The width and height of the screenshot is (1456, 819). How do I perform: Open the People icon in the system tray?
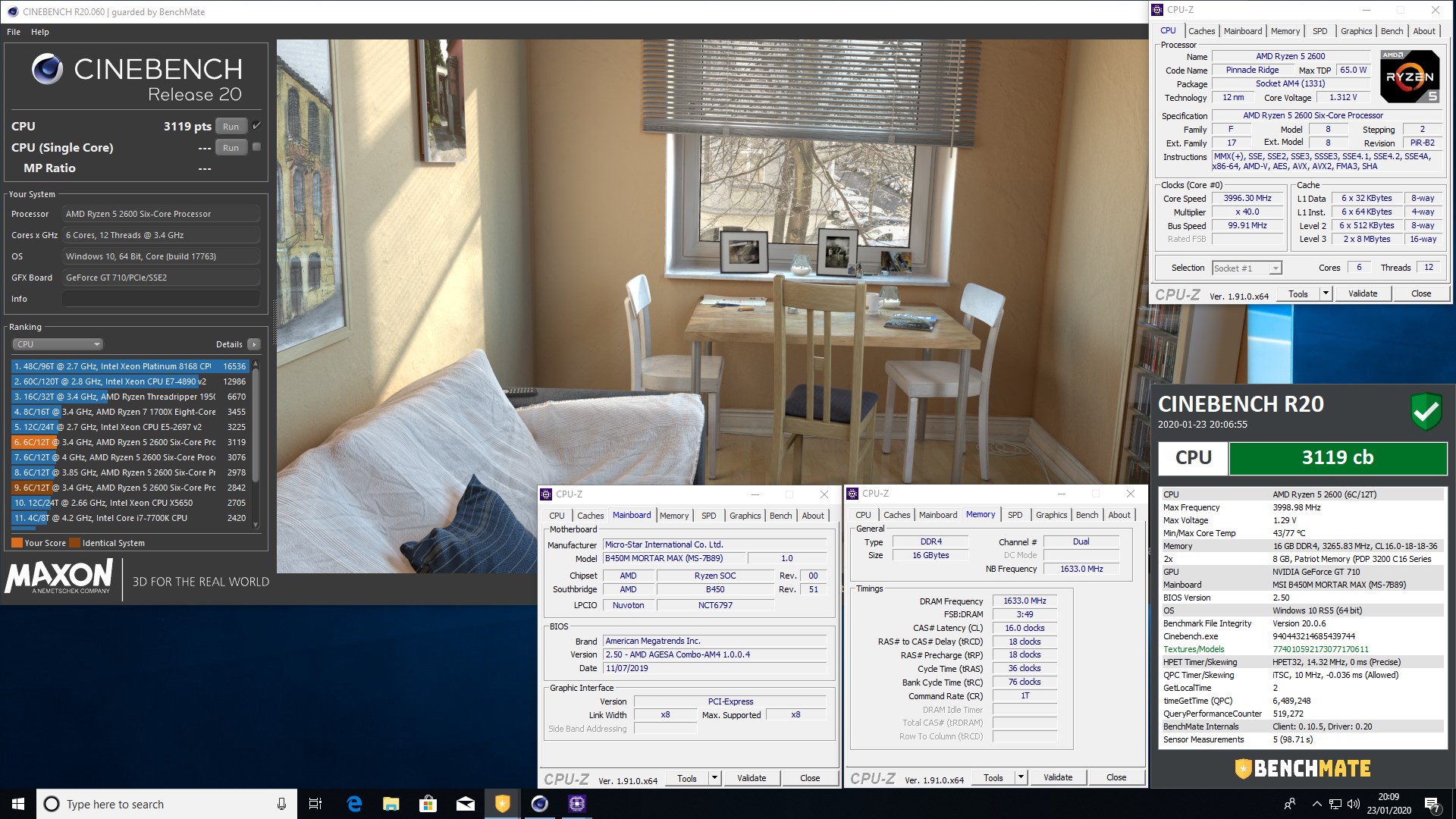[x=1289, y=804]
